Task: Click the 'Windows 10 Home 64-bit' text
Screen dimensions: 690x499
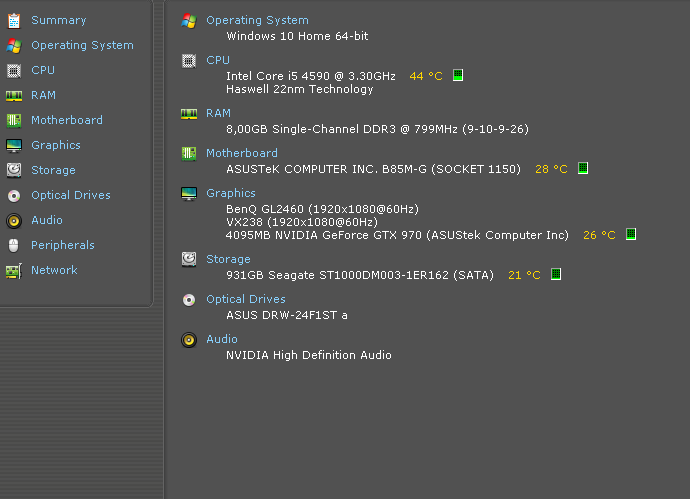Action: point(297,36)
